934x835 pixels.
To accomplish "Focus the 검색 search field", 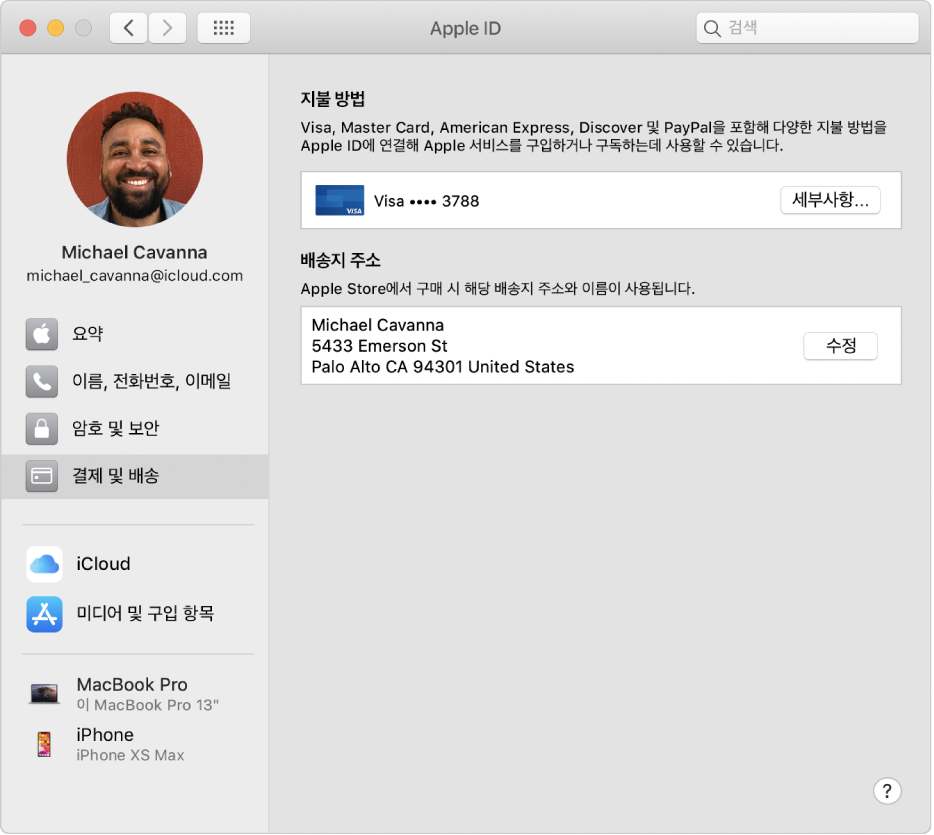I will coord(807,28).
